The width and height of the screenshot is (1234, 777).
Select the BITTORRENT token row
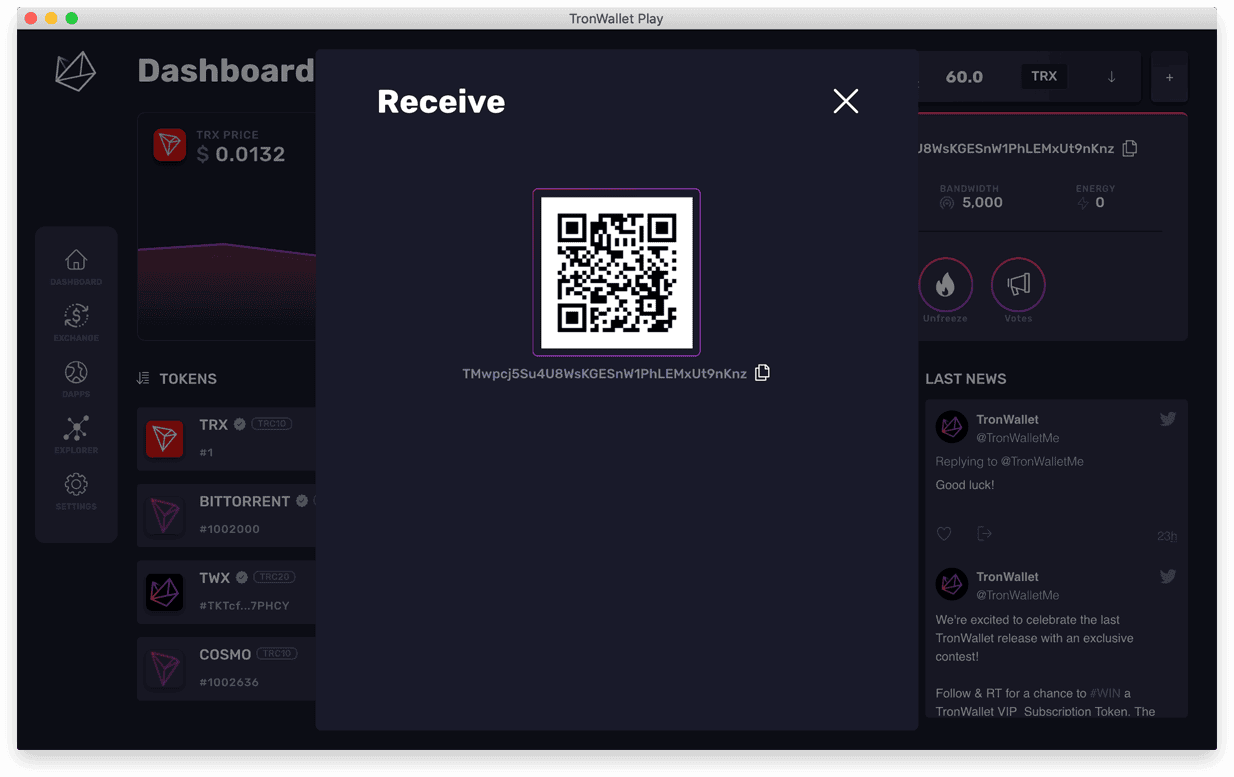[226, 515]
